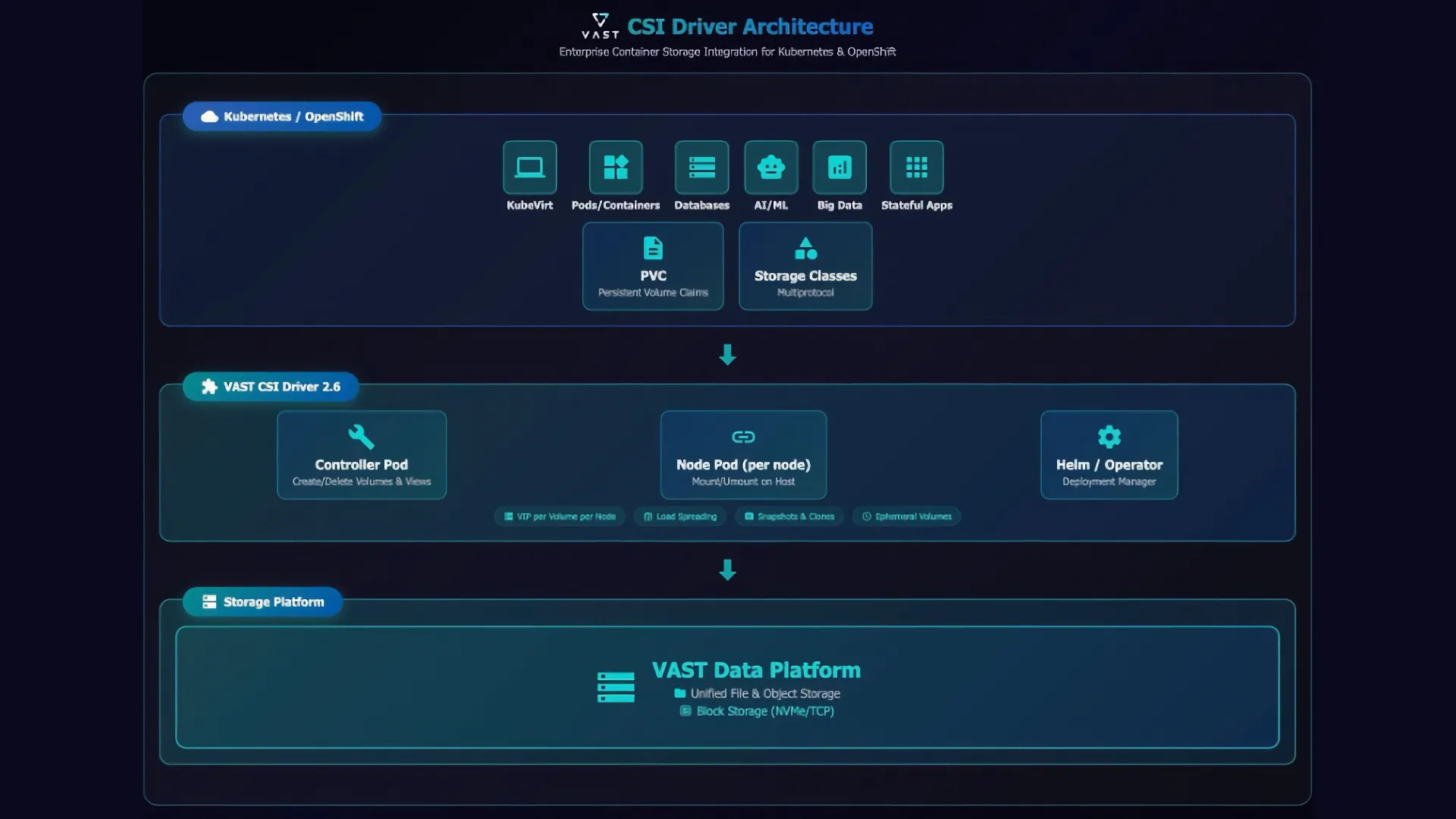The height and width of the screenshot is (819, 1456).
Task: Click the Stateful Apps label
Action: point(917,206)
